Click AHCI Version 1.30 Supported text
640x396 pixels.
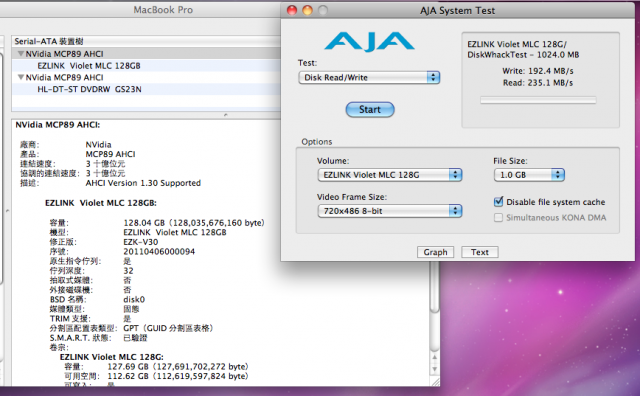coord(143,183)
